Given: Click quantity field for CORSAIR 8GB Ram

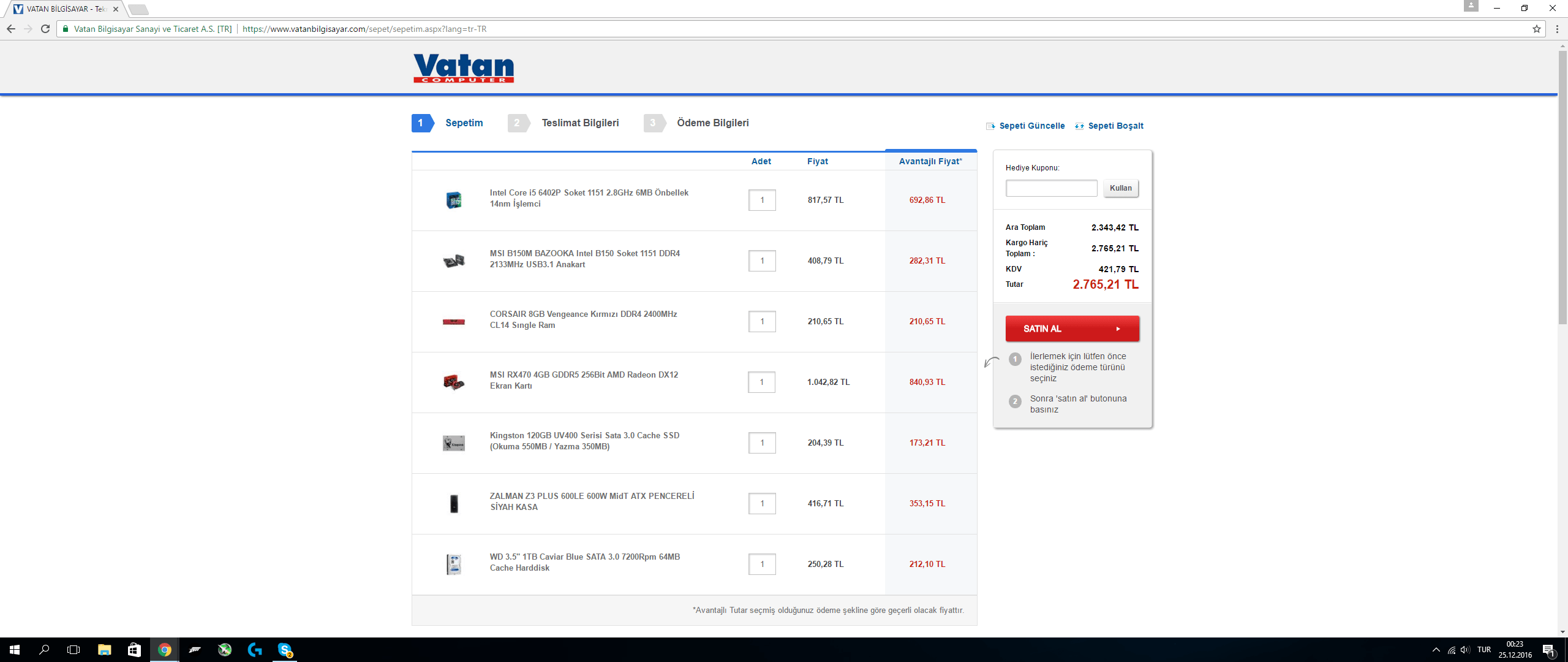Looking at the screenshot, I should [x=761, y=321].
